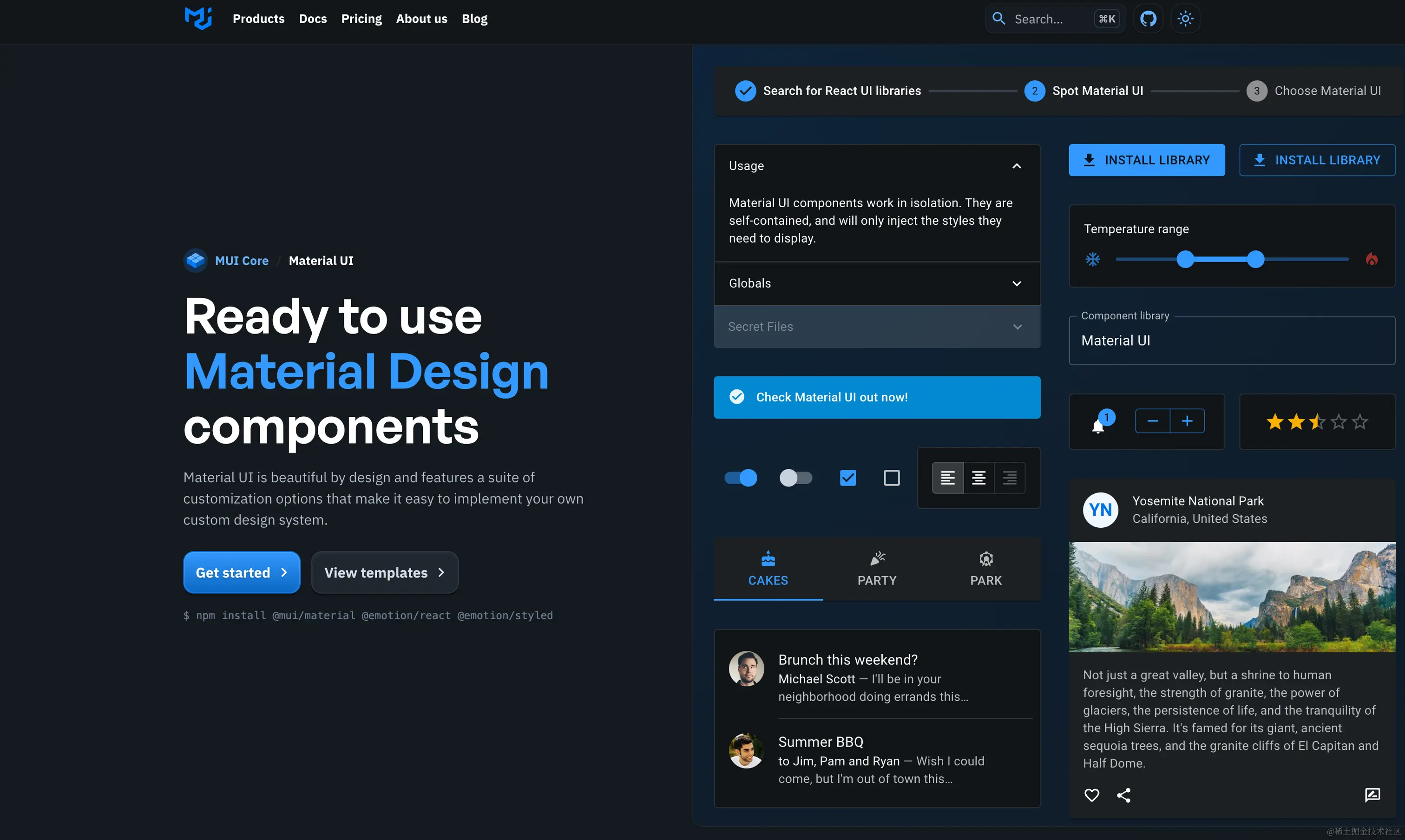Select center text alignment

[979, 478]
